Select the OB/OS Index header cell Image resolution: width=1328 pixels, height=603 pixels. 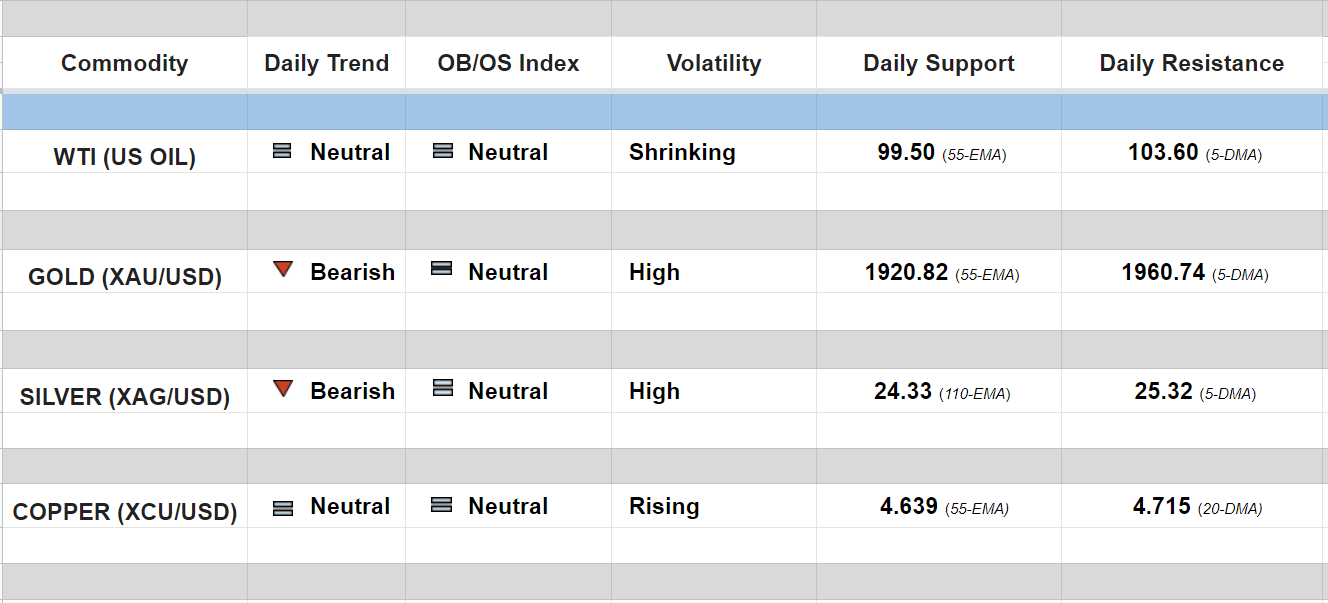(508, 63)
